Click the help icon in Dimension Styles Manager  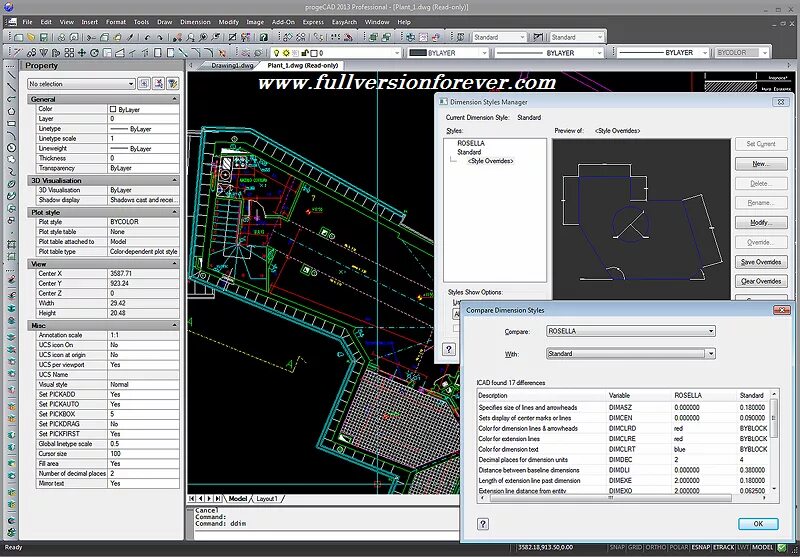pyautogui.click(x=448, y=349)
